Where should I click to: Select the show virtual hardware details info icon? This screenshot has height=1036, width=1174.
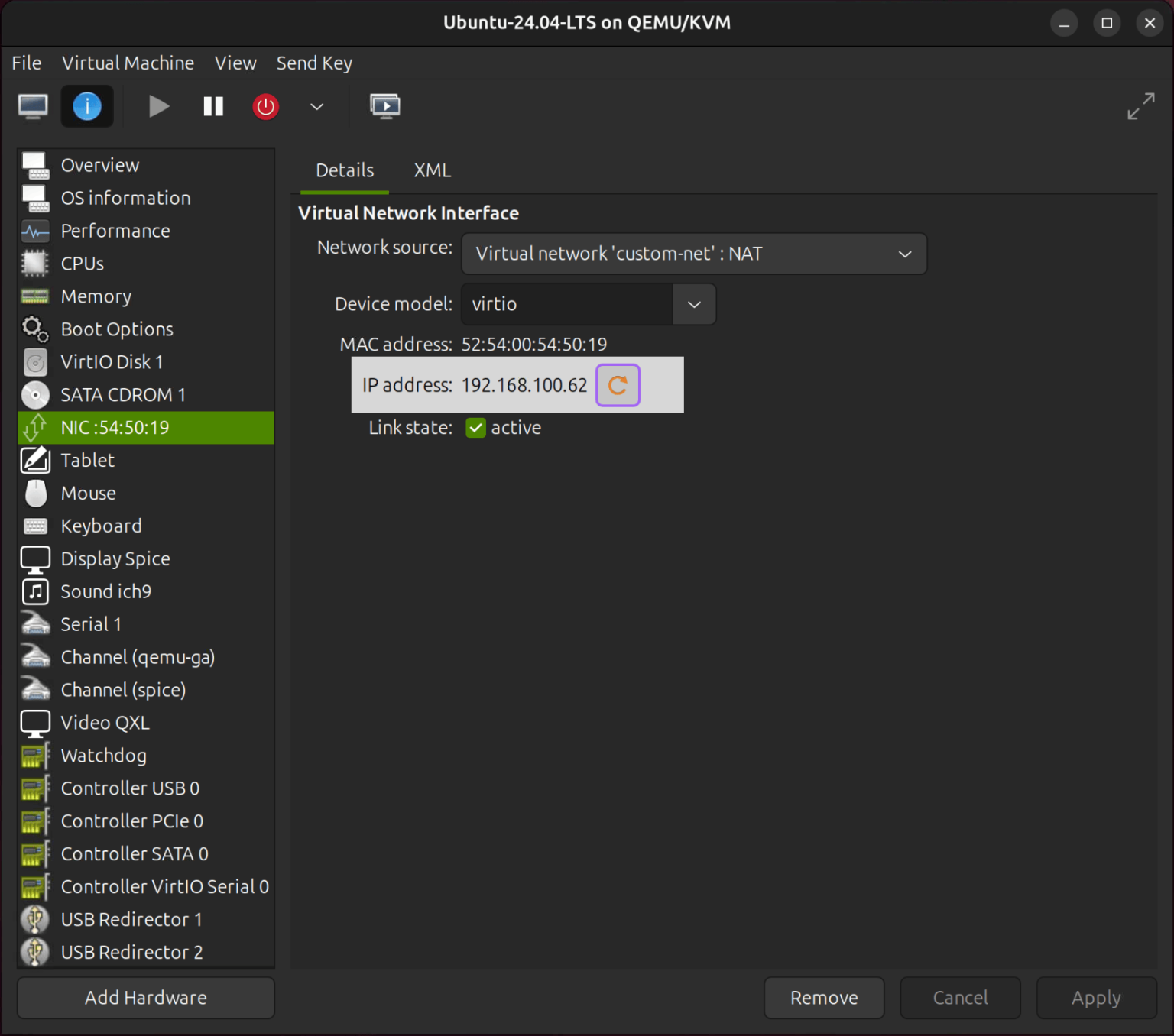tap(86, 106)
